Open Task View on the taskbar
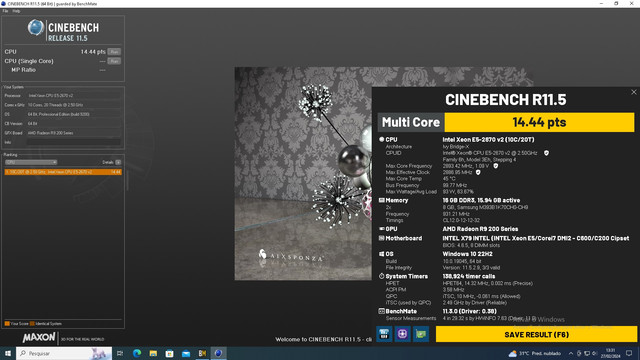640x360 pixels. click(120, 353)
